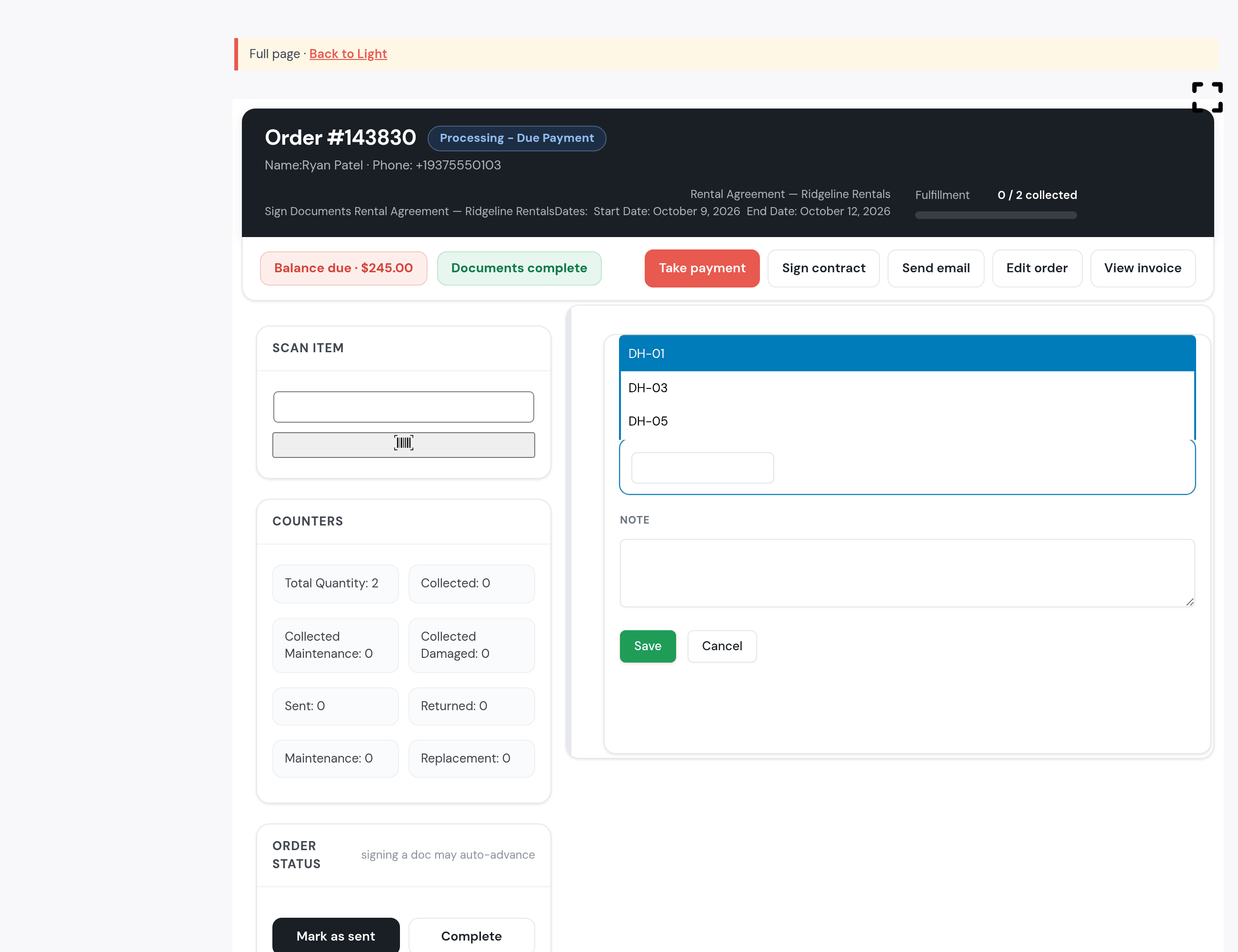This screenshot has width=1238, height=952.
Task: Click the Complete status button
Action: [x=471, y=935]
